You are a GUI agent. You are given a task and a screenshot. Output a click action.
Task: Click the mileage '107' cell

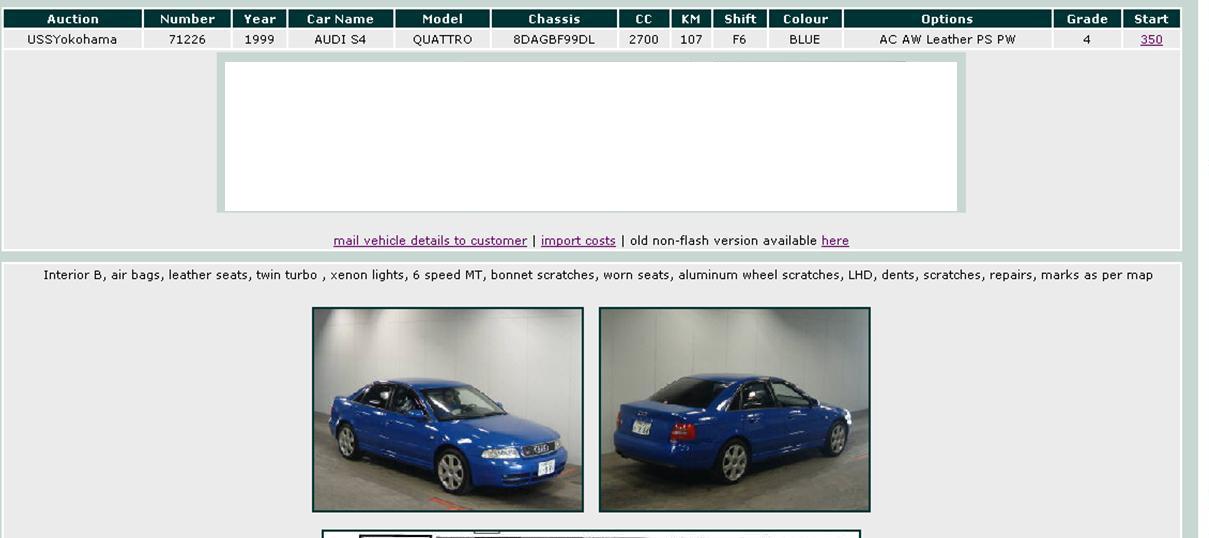click(691, 40)
